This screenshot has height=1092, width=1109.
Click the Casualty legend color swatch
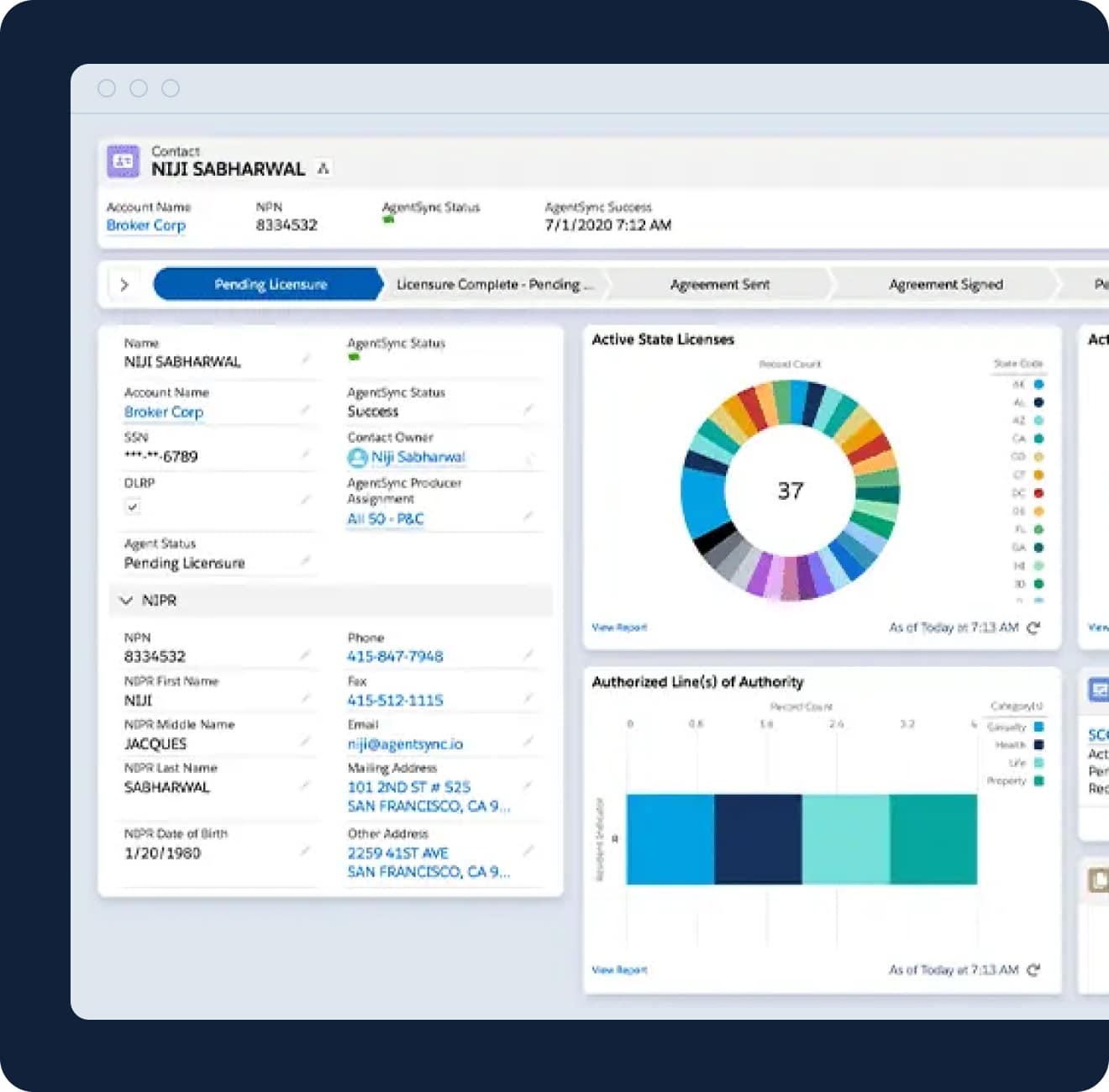point(1039,727)
